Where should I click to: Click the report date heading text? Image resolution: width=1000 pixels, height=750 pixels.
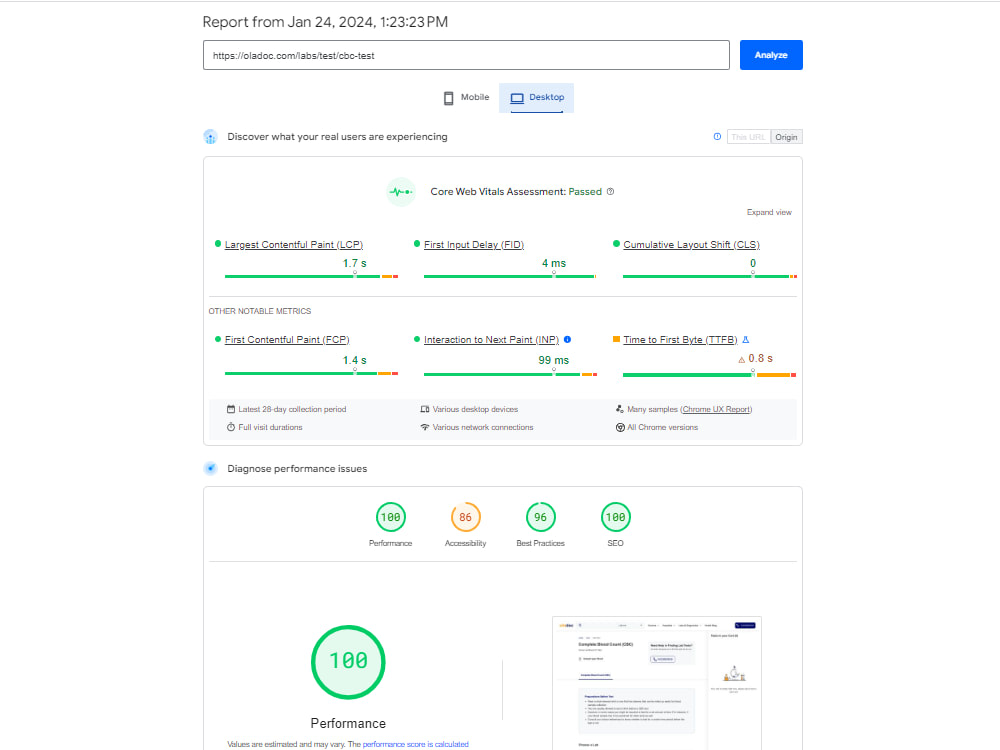click(325, 22)
